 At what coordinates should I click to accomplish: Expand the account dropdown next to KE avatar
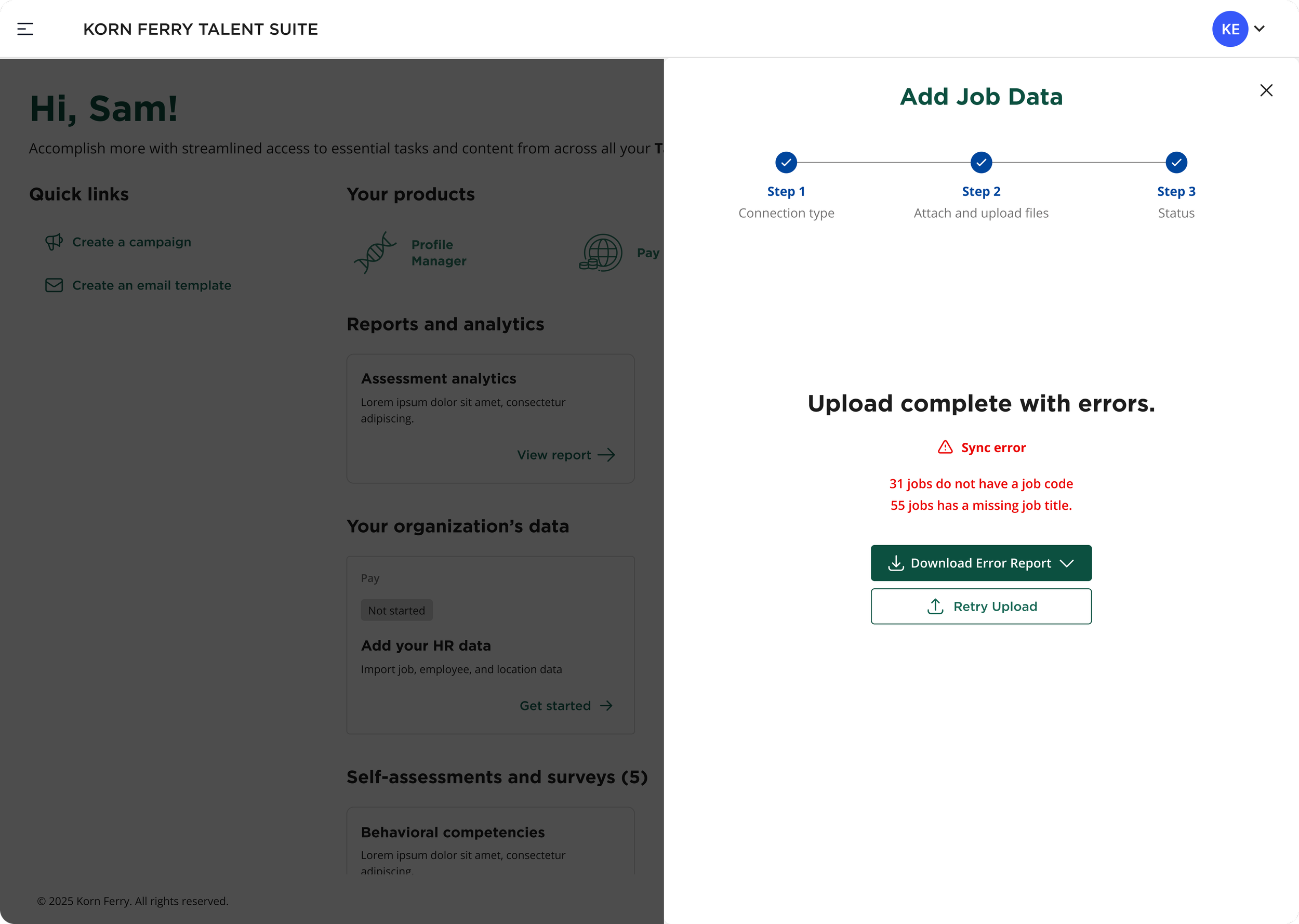pyautogui.click(x=1259, y=29)
